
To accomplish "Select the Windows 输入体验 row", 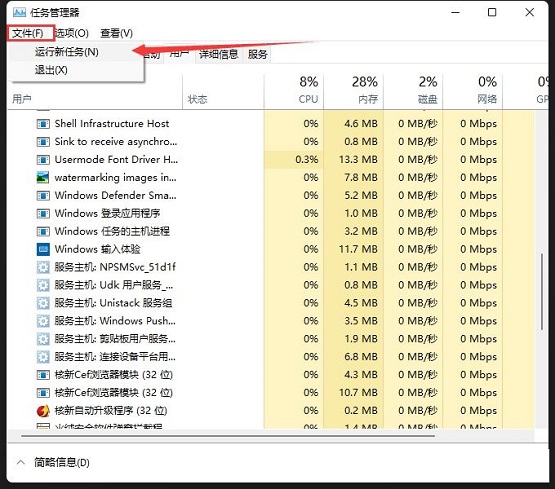I will pyautogui.click(x=271, y=249).
